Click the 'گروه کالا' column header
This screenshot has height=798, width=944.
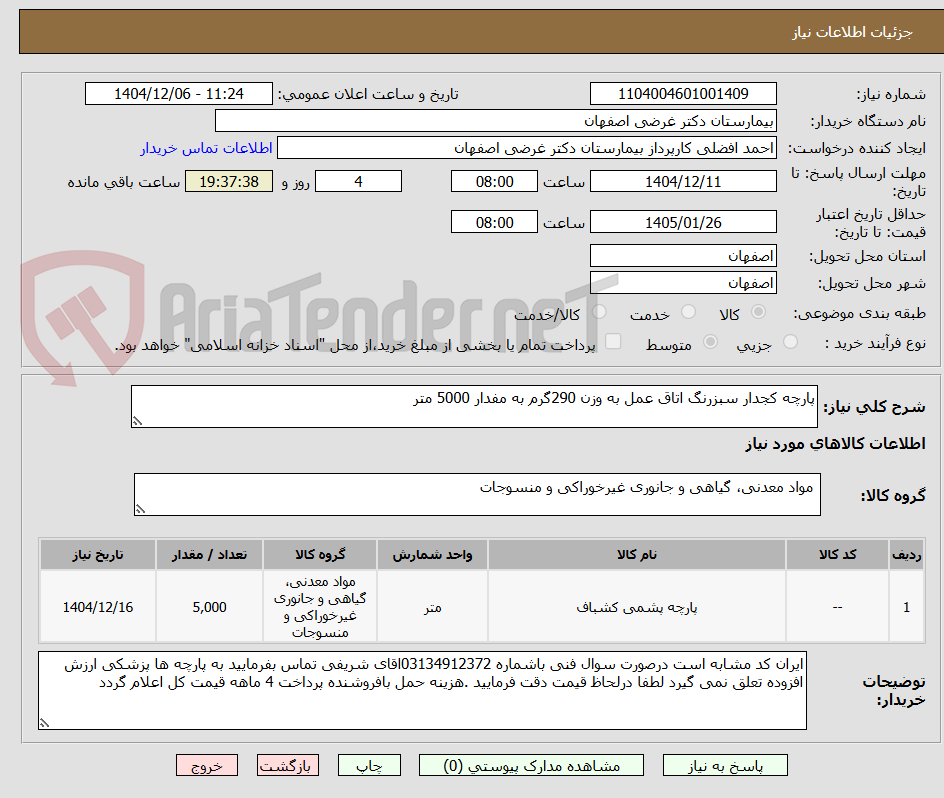[x=320, y=555]
